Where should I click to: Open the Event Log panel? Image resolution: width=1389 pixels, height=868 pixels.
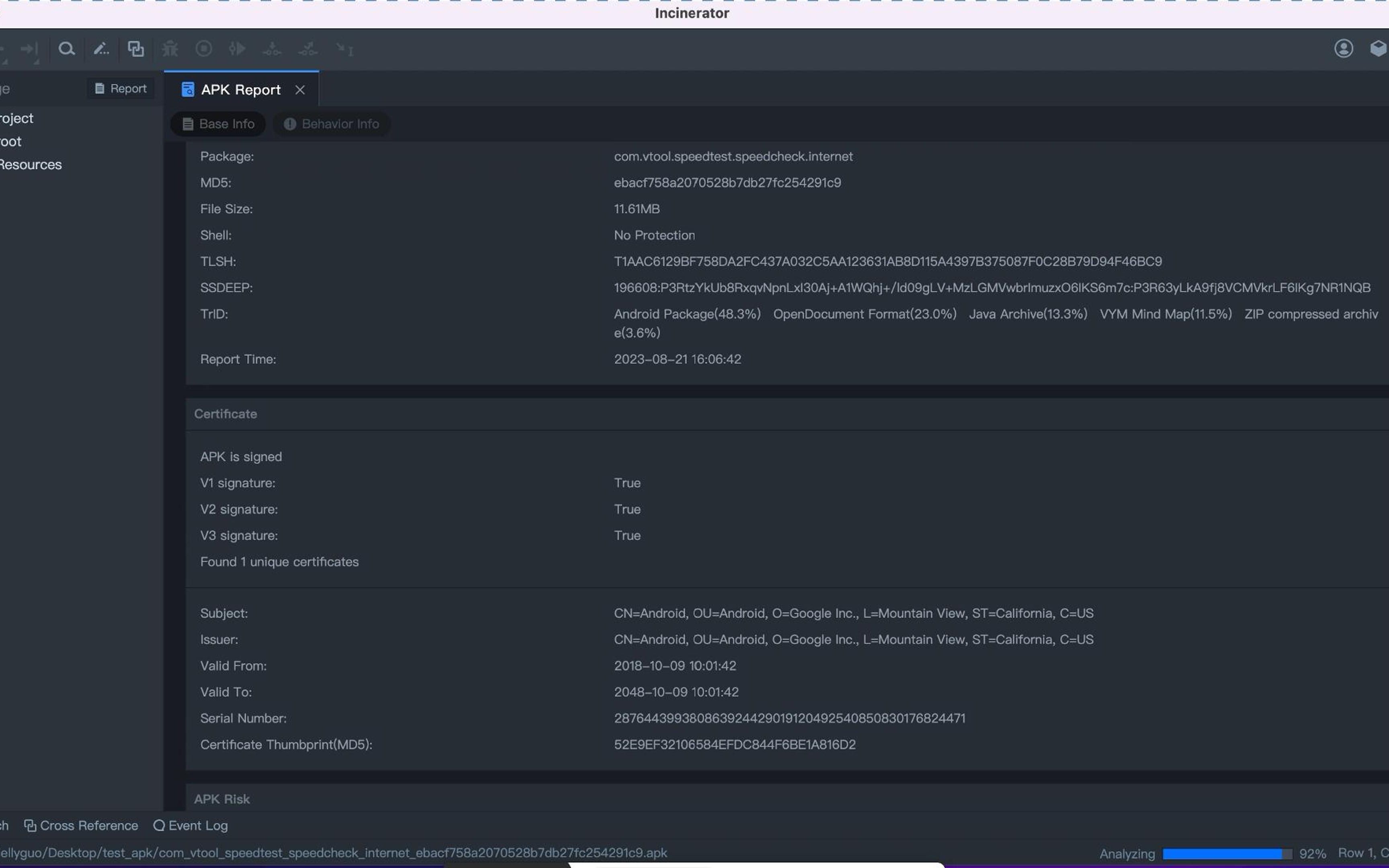[x=191, y=825]
